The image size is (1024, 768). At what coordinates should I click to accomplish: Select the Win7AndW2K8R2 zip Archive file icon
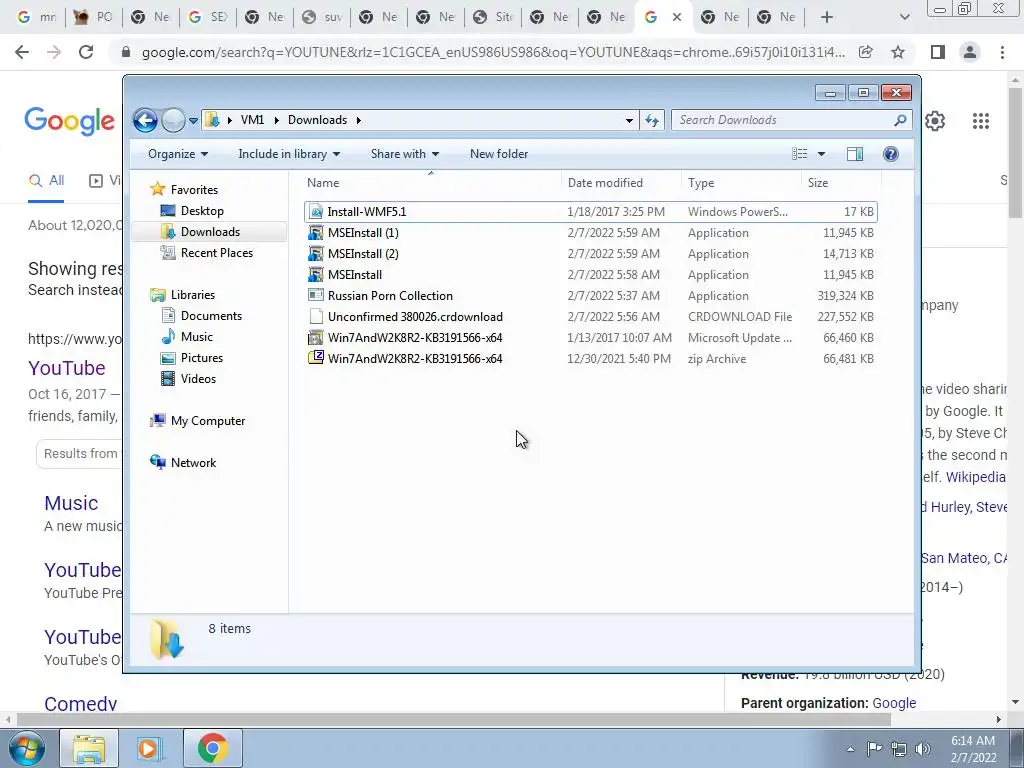316,359
